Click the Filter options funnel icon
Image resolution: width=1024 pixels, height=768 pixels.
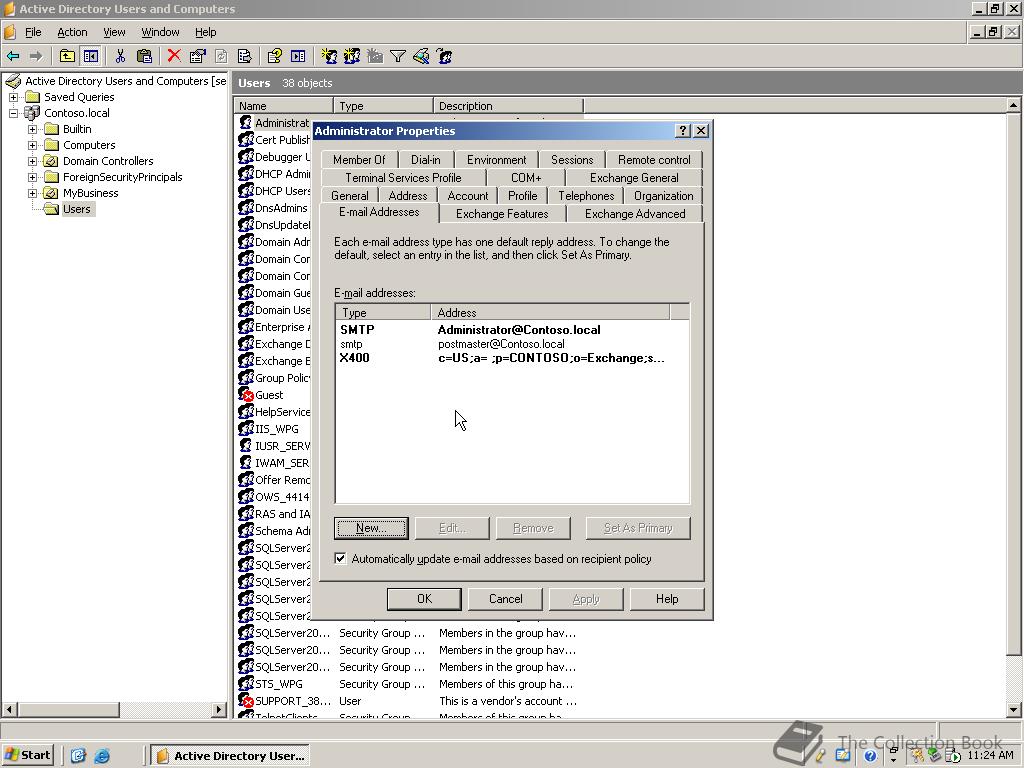(x=398, y=56)
